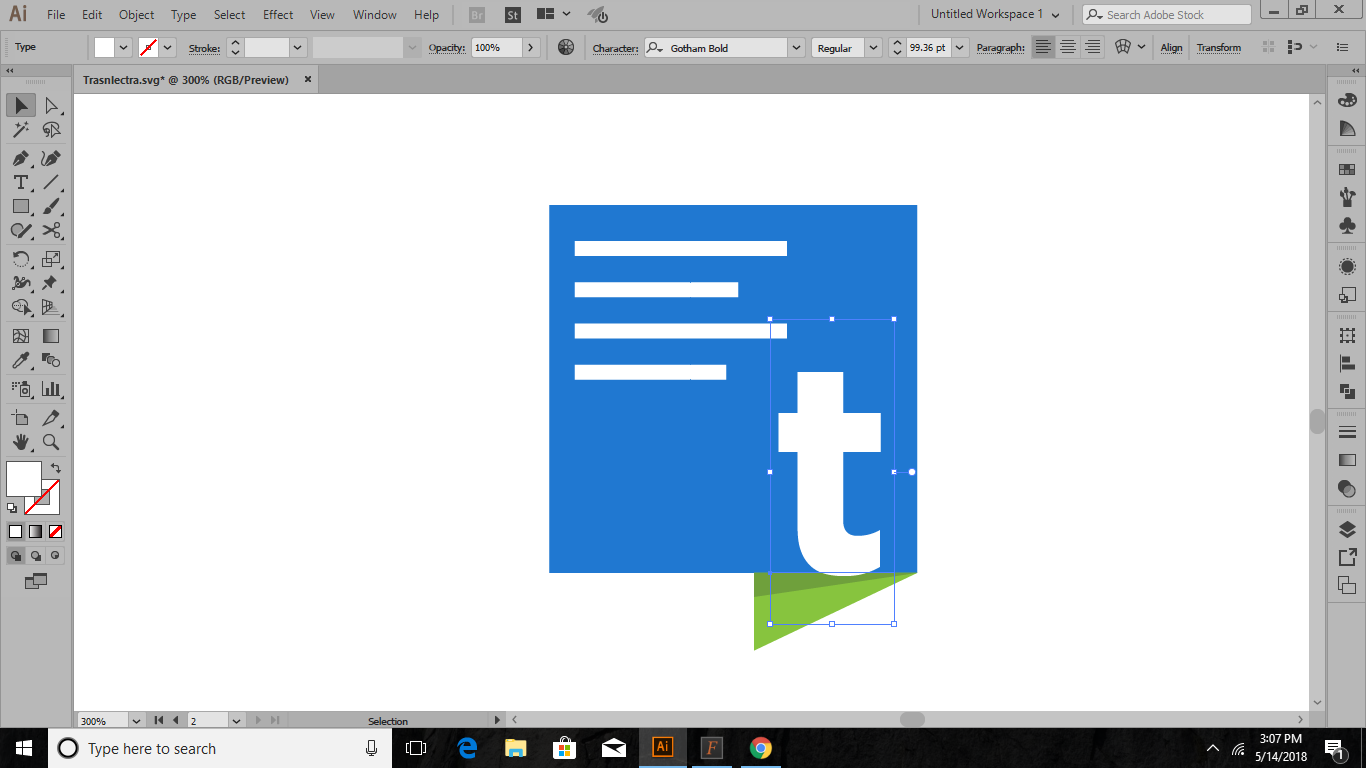Open the Stroke panel link in control bar

pyautogui.click(x=204, y=48)
